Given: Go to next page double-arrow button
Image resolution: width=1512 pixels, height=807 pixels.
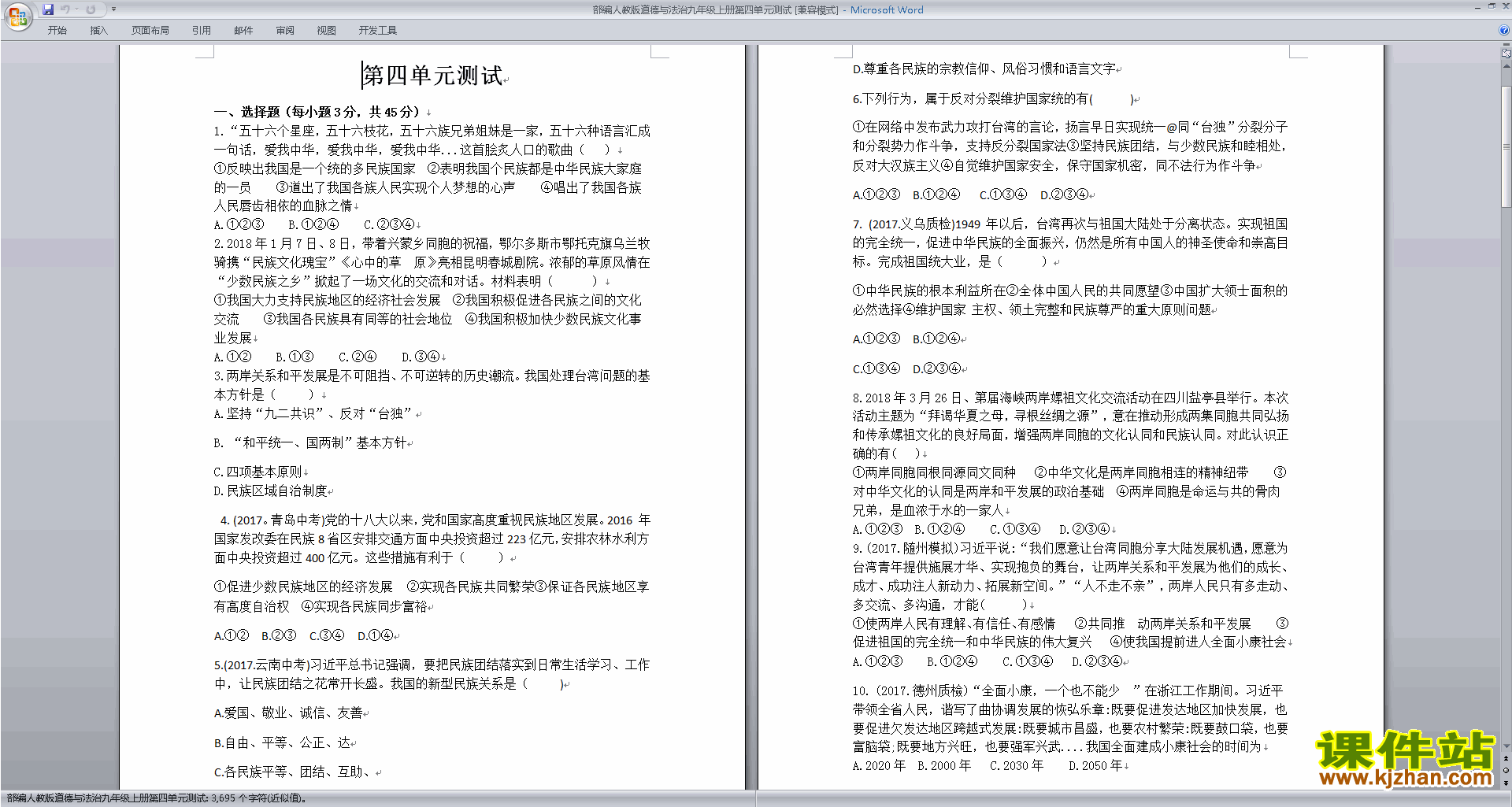Looking at the screenshot, I should 1506,783.
